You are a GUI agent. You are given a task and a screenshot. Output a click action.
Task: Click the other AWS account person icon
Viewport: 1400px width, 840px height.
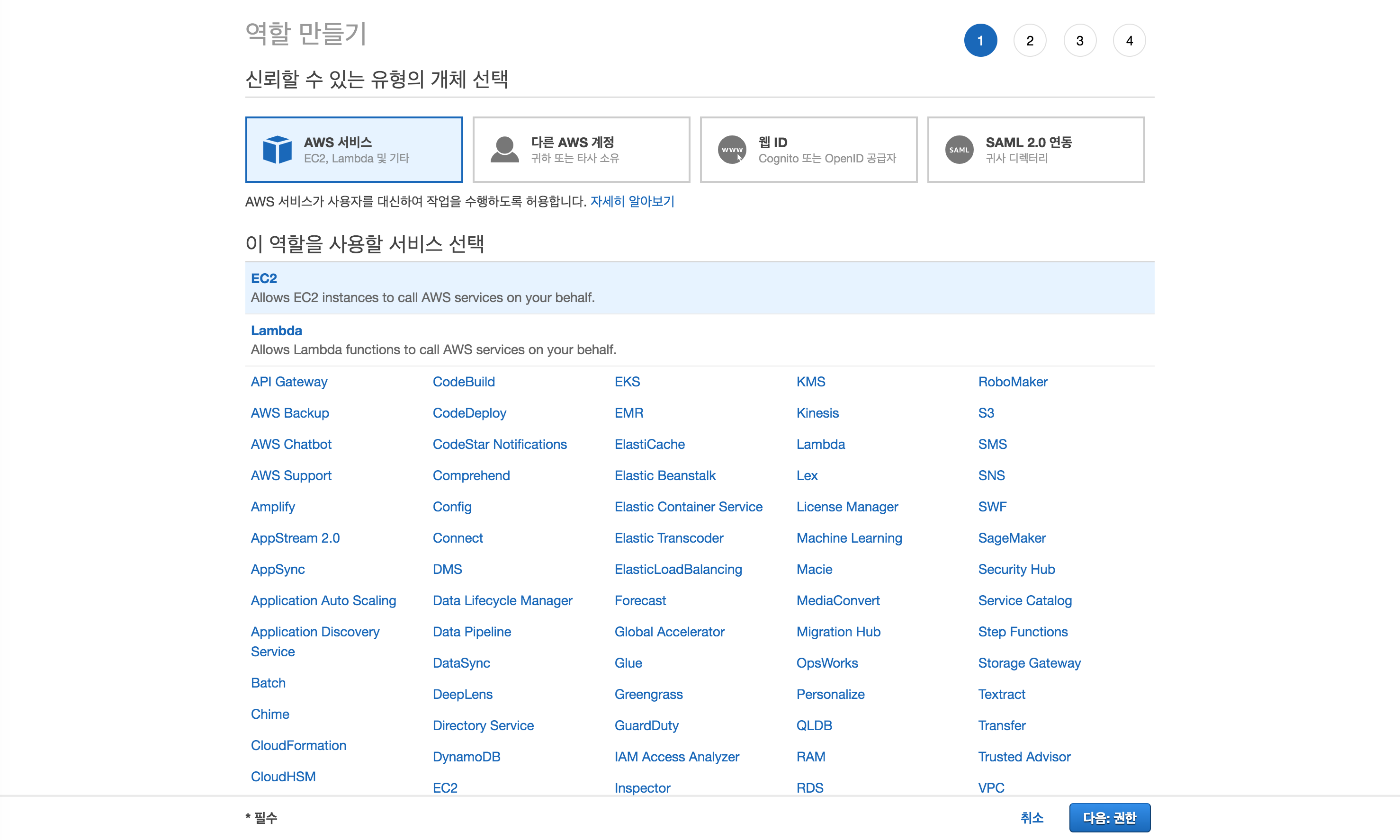pyautogui.click(x=504, y=150)
